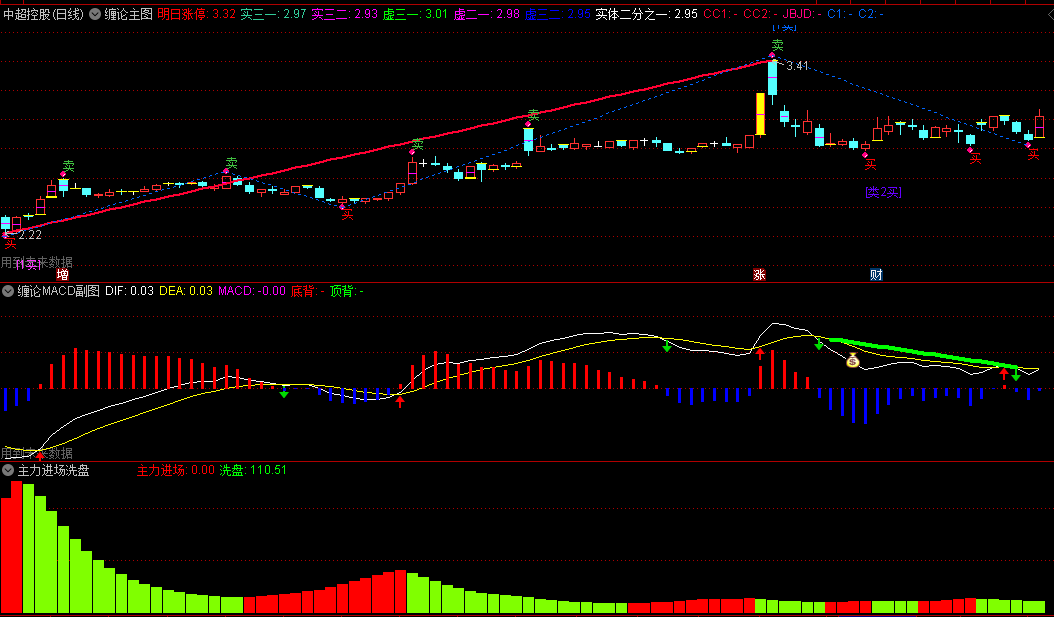The height and width of the screenshot is (617, 1054).
Task: Click the 实三二: 2.93 value
Action: coord(344,14)
